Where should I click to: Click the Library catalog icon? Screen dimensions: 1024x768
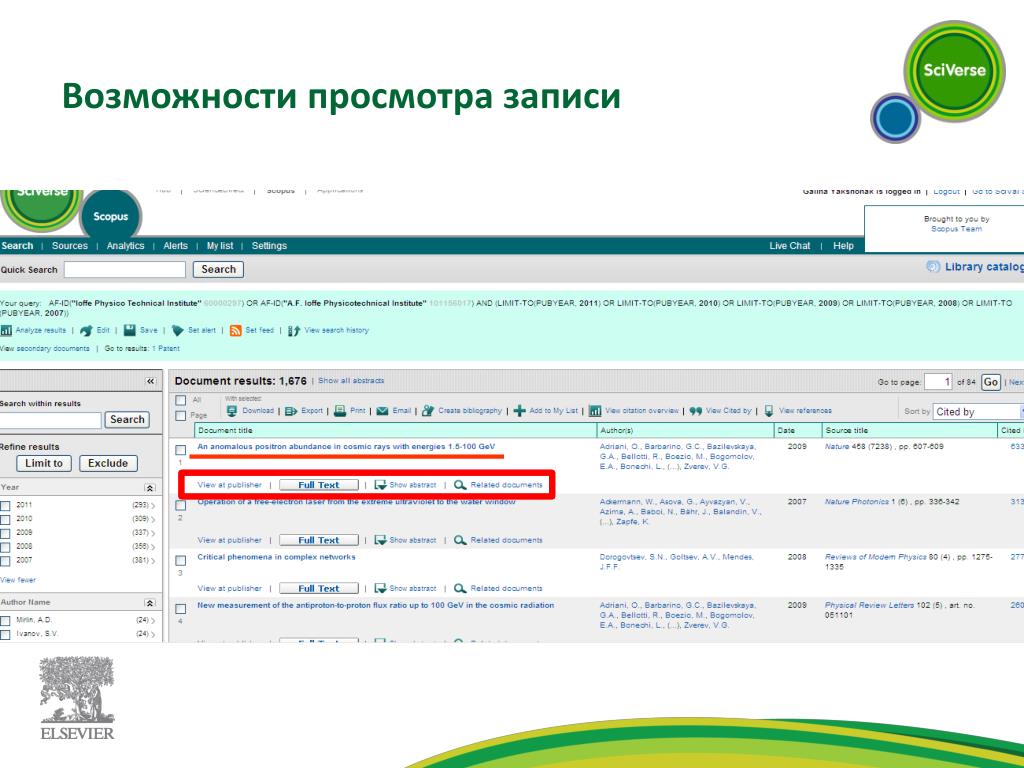(x=933, y=266)
